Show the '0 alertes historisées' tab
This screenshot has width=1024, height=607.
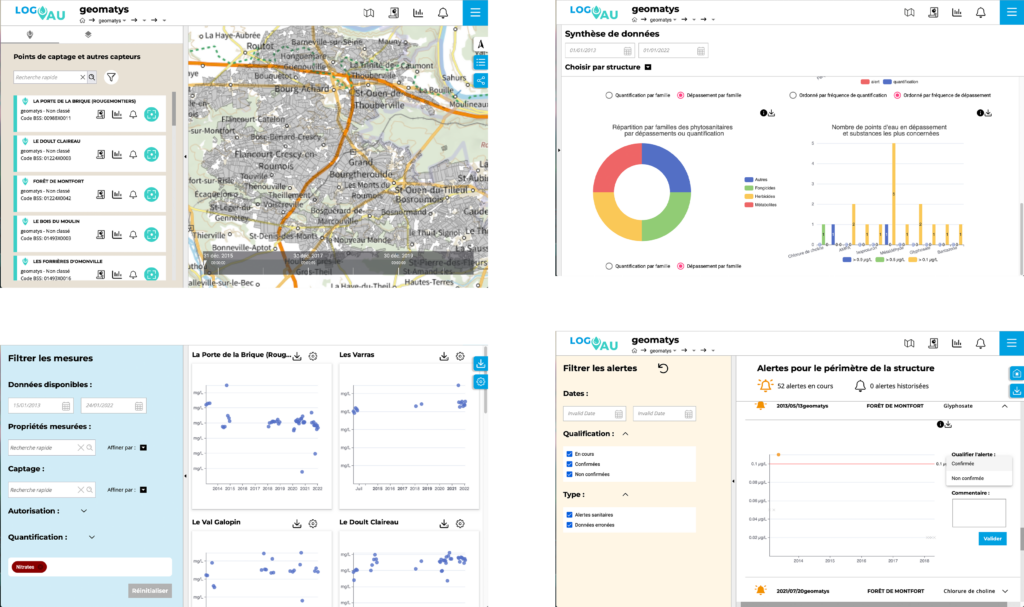tap(891, 386)
